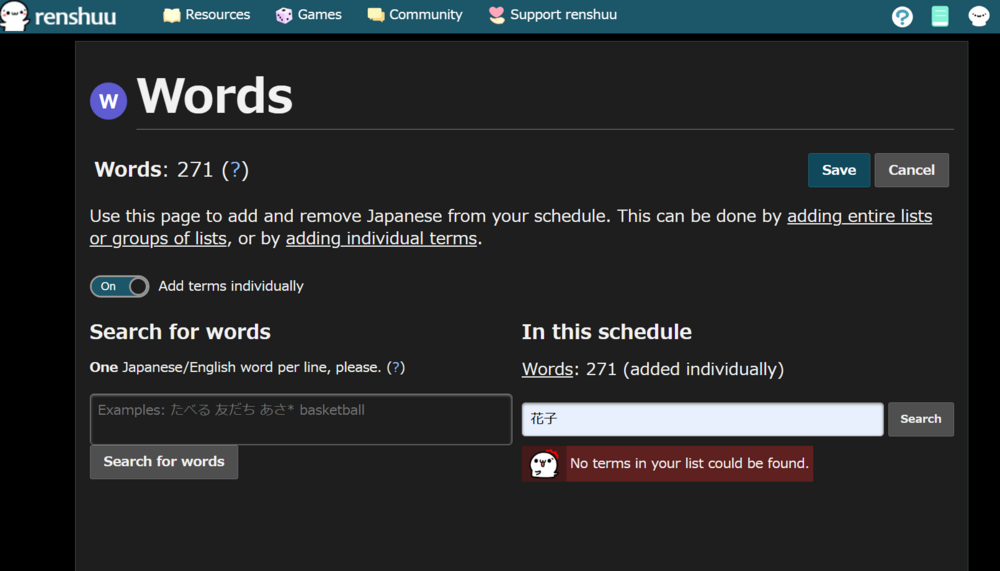Click the purple W Words badge icon
1000x571 pixels.
[108, 101]
